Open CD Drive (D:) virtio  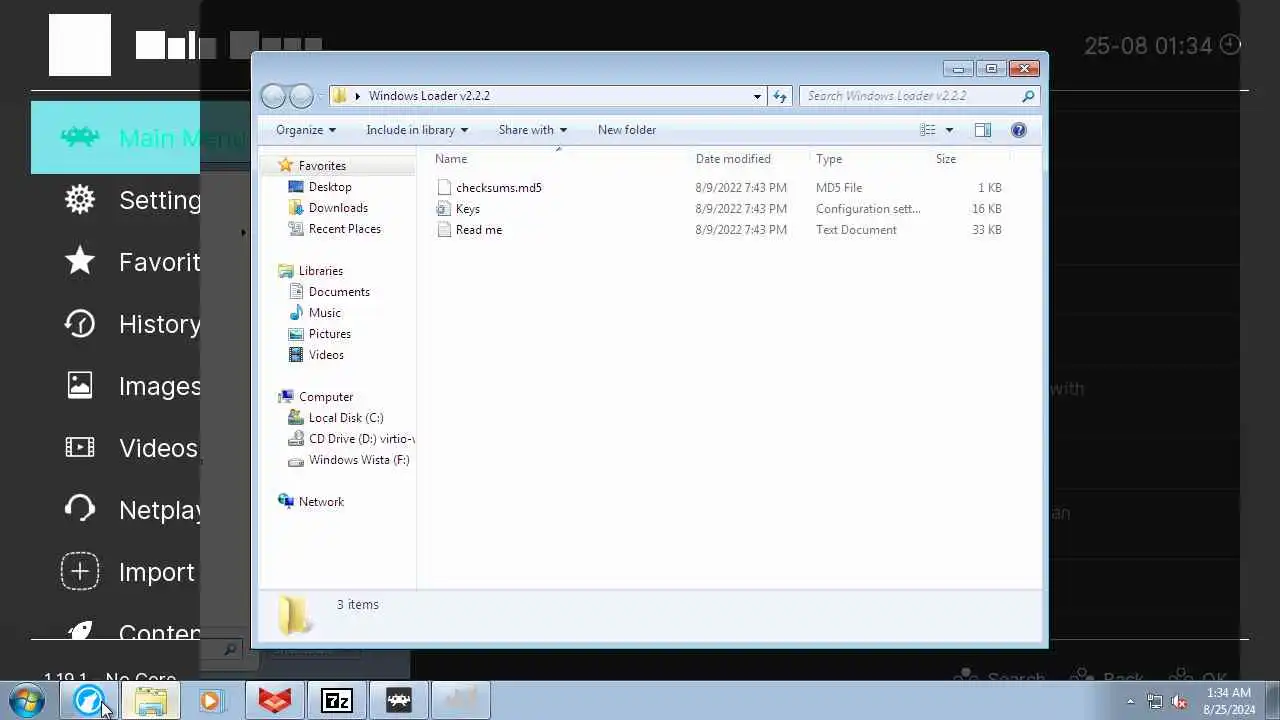[361, 439]
